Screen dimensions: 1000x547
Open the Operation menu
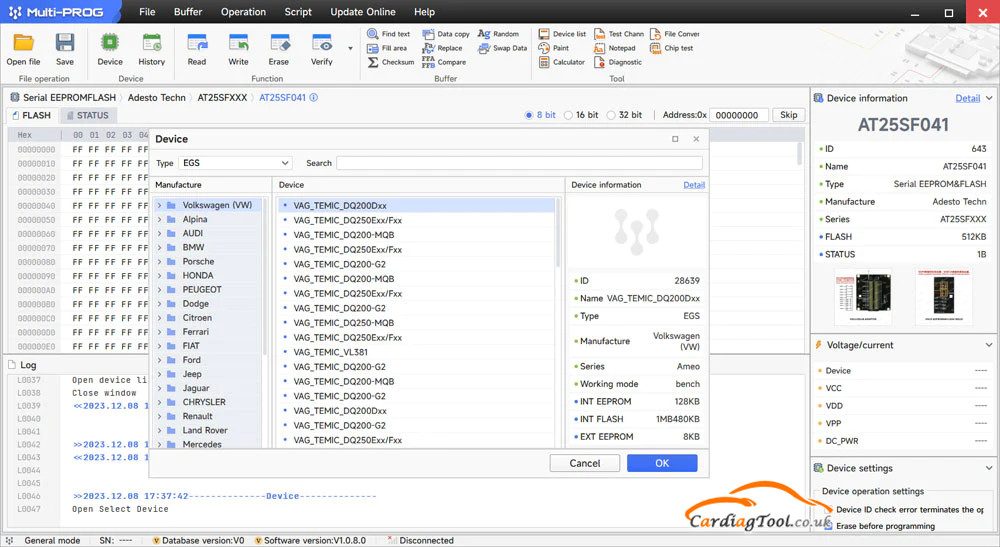click(243, 11)
